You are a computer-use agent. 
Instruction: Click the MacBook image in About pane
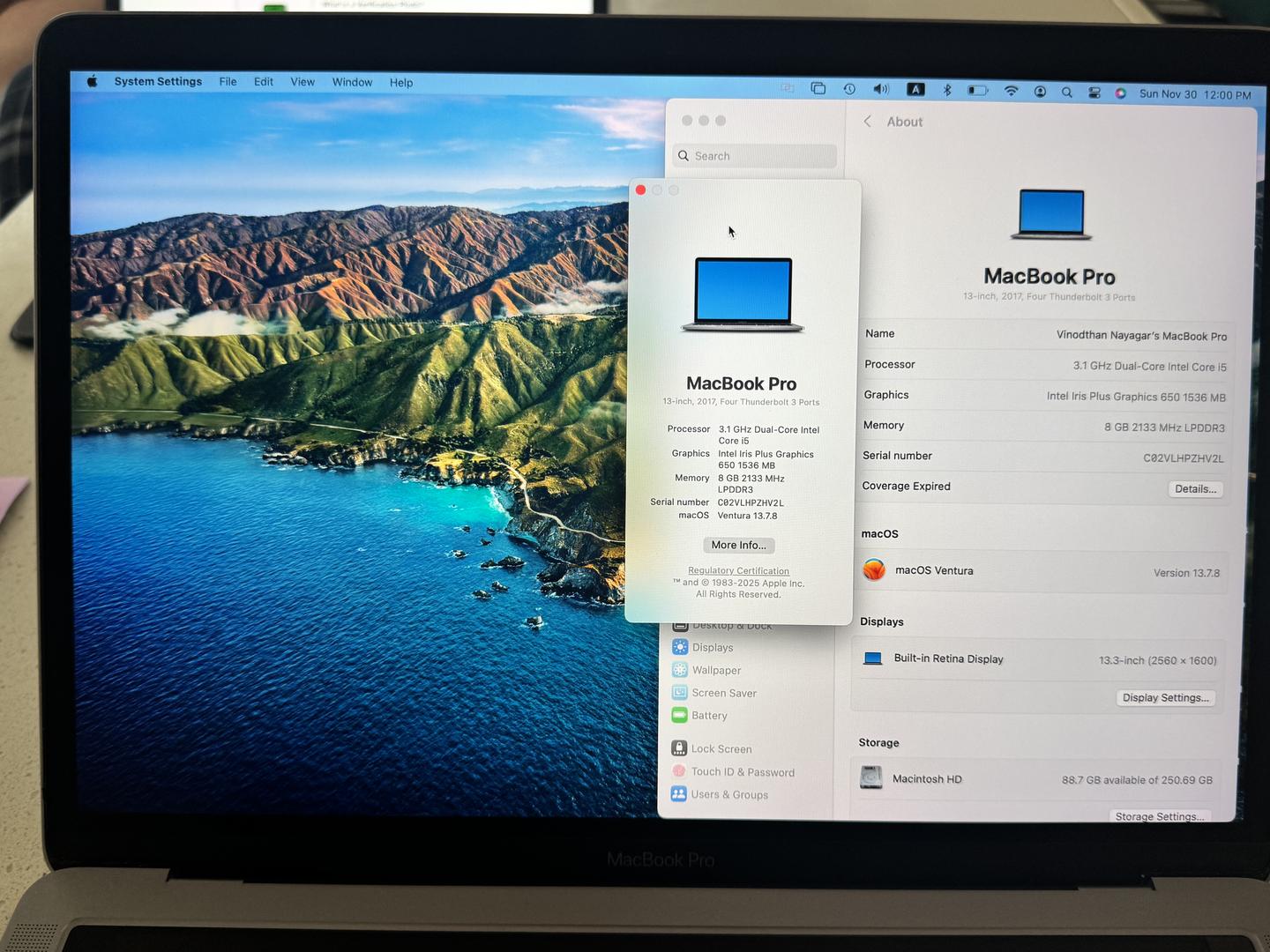(x=1050, y=214)
